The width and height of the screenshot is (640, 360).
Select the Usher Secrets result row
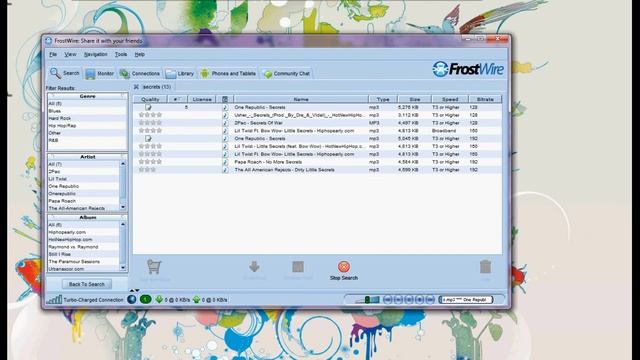point(317,115)
